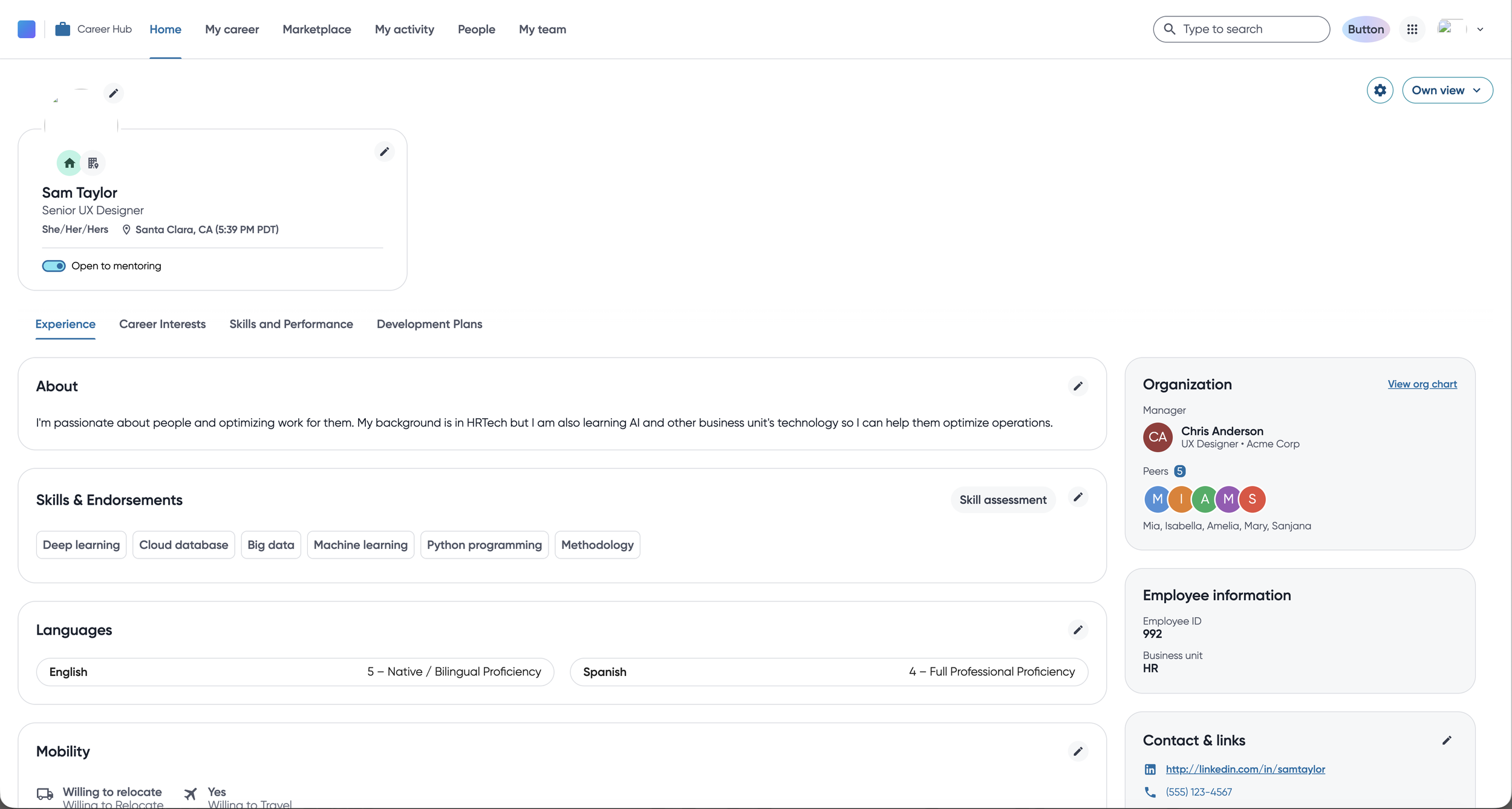Click the home location icon on profile card
This screenshot has width=1512, height=809.
pyautogui.click(x=70, y=163)
